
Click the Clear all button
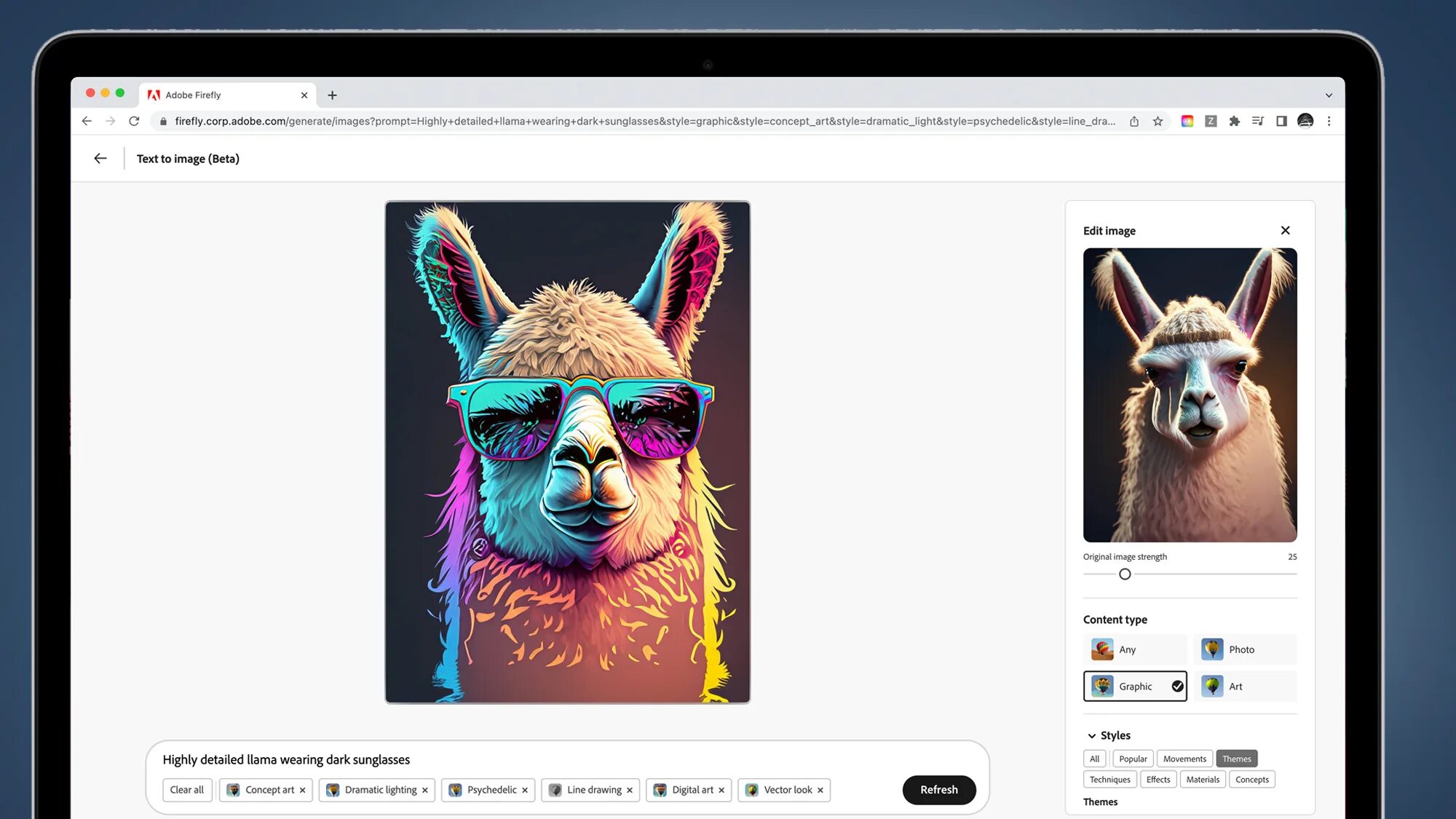(x=187, y=790)
